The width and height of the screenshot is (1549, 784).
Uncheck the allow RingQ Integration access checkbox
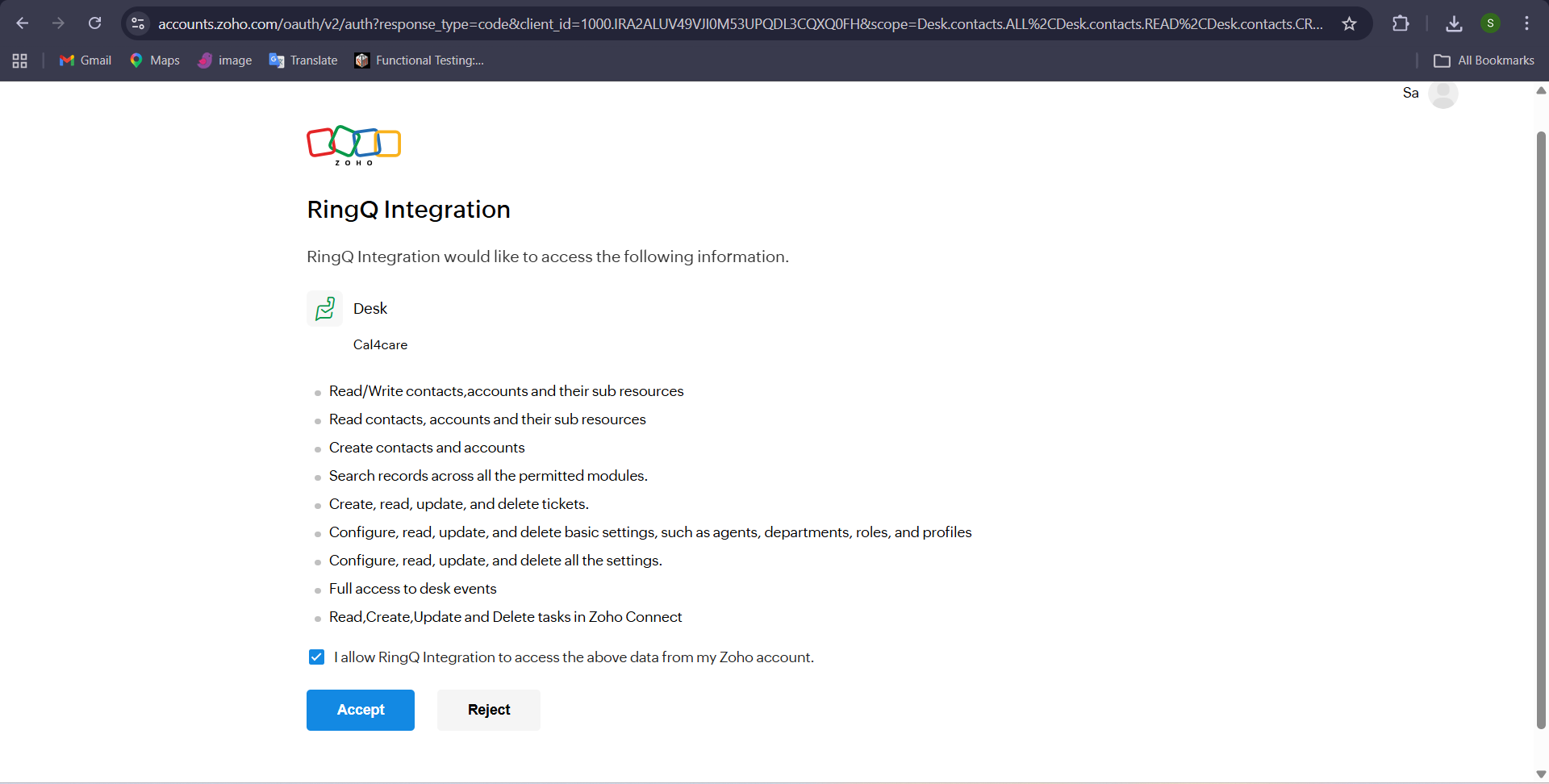pos(316,657)
